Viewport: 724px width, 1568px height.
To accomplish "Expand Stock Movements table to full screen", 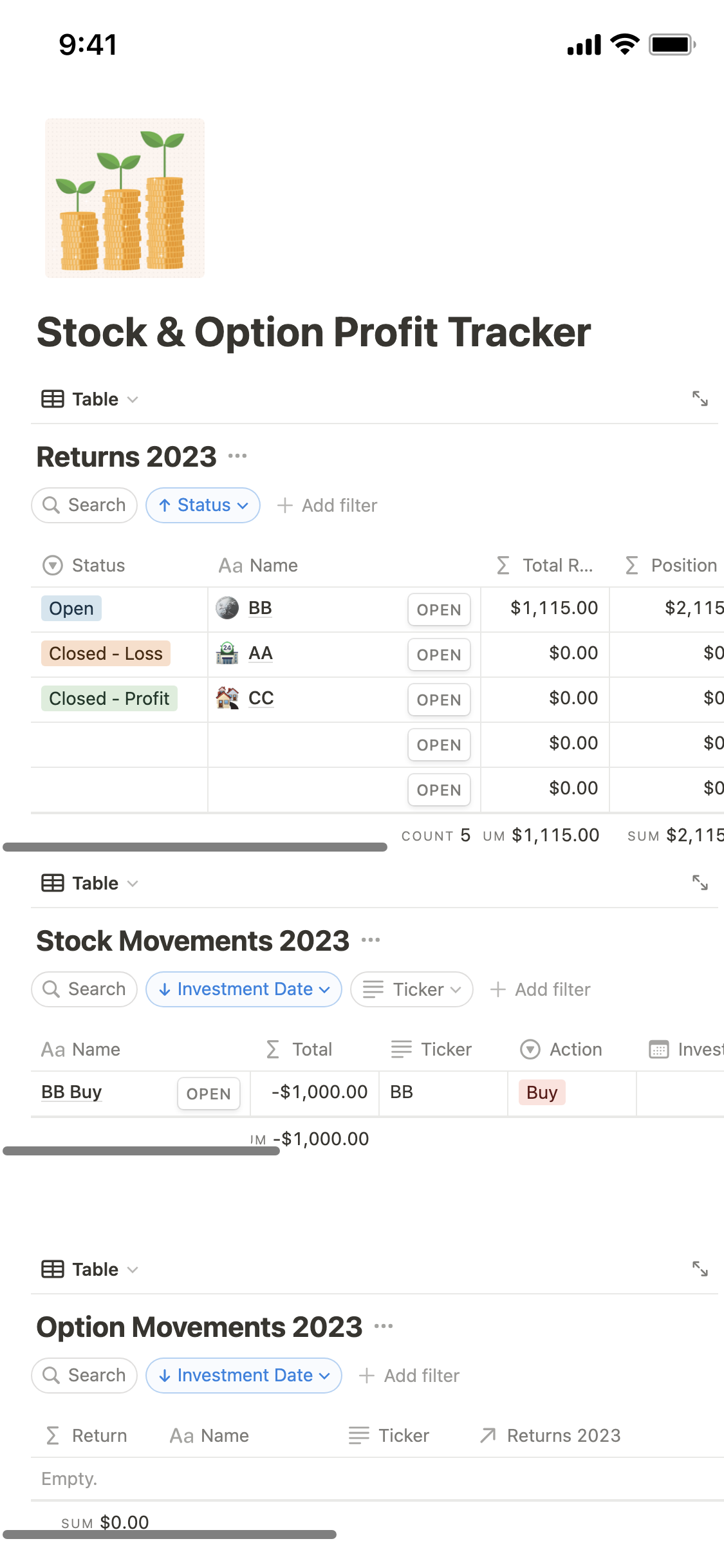I will coord(701,882).
